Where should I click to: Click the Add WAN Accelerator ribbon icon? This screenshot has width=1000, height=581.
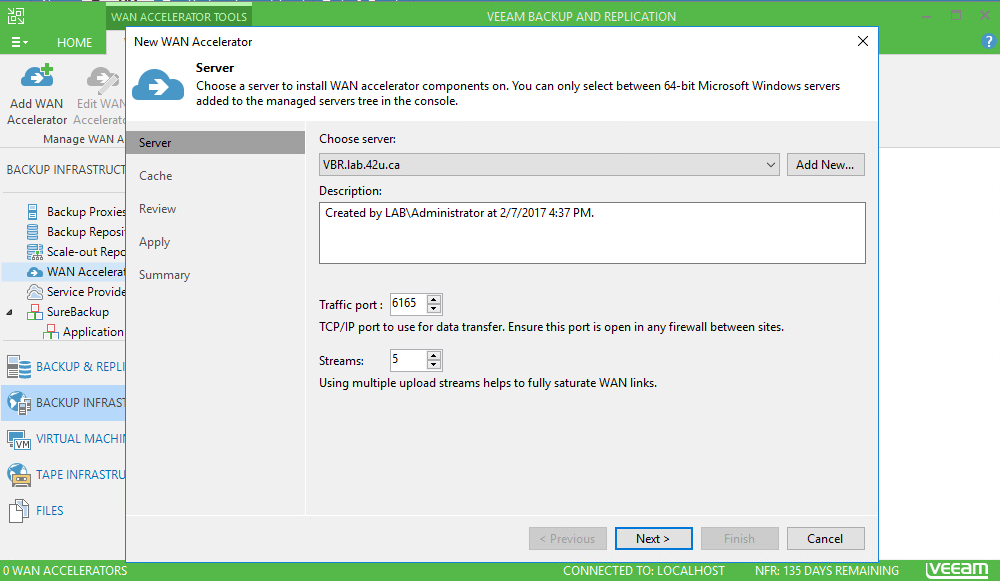point(37,78)
